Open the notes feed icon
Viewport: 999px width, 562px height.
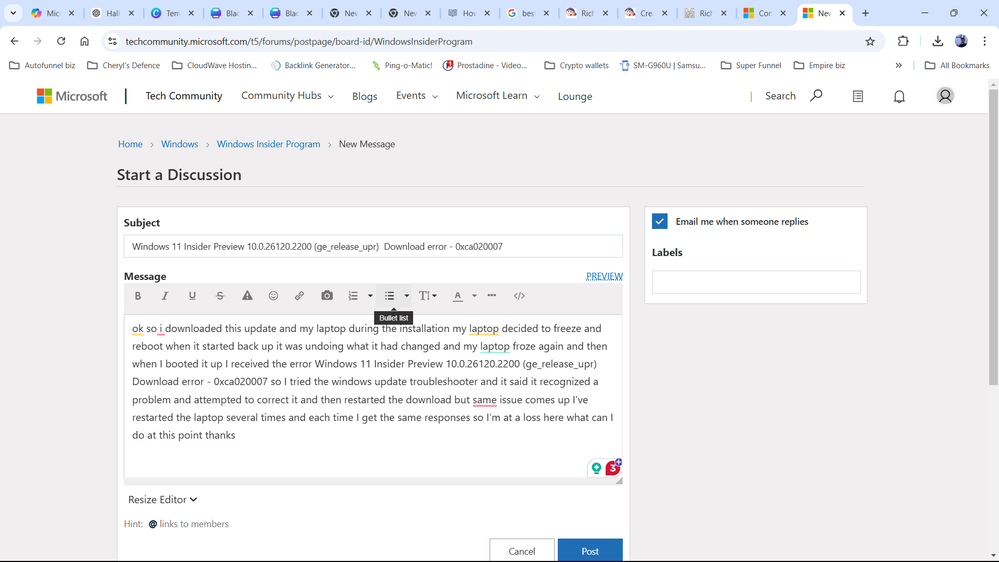pyautogui.click(x=858, y=96)
